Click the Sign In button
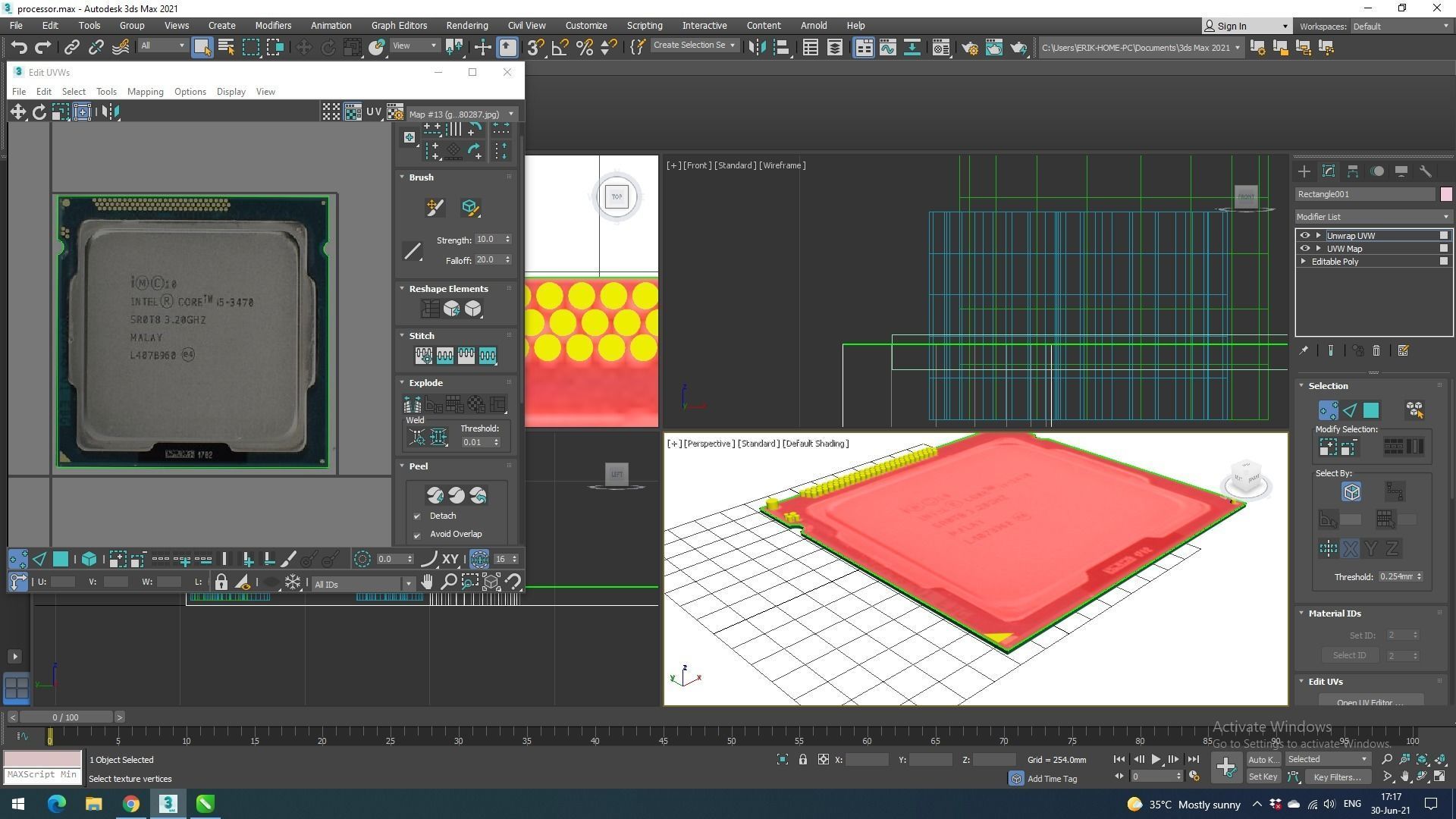The width and height of the screenshot is (1456, 819). [1246, 26]
